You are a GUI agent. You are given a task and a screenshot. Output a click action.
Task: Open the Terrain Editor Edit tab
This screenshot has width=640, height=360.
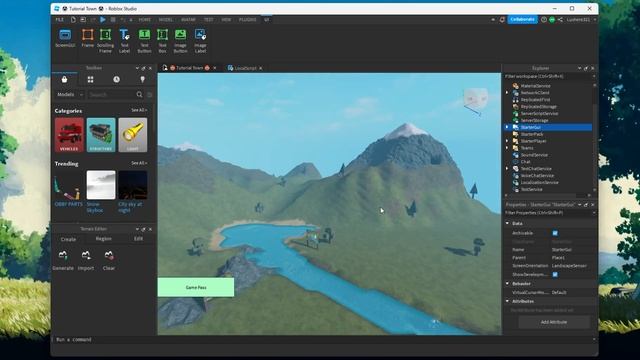(x=138, y=239)
